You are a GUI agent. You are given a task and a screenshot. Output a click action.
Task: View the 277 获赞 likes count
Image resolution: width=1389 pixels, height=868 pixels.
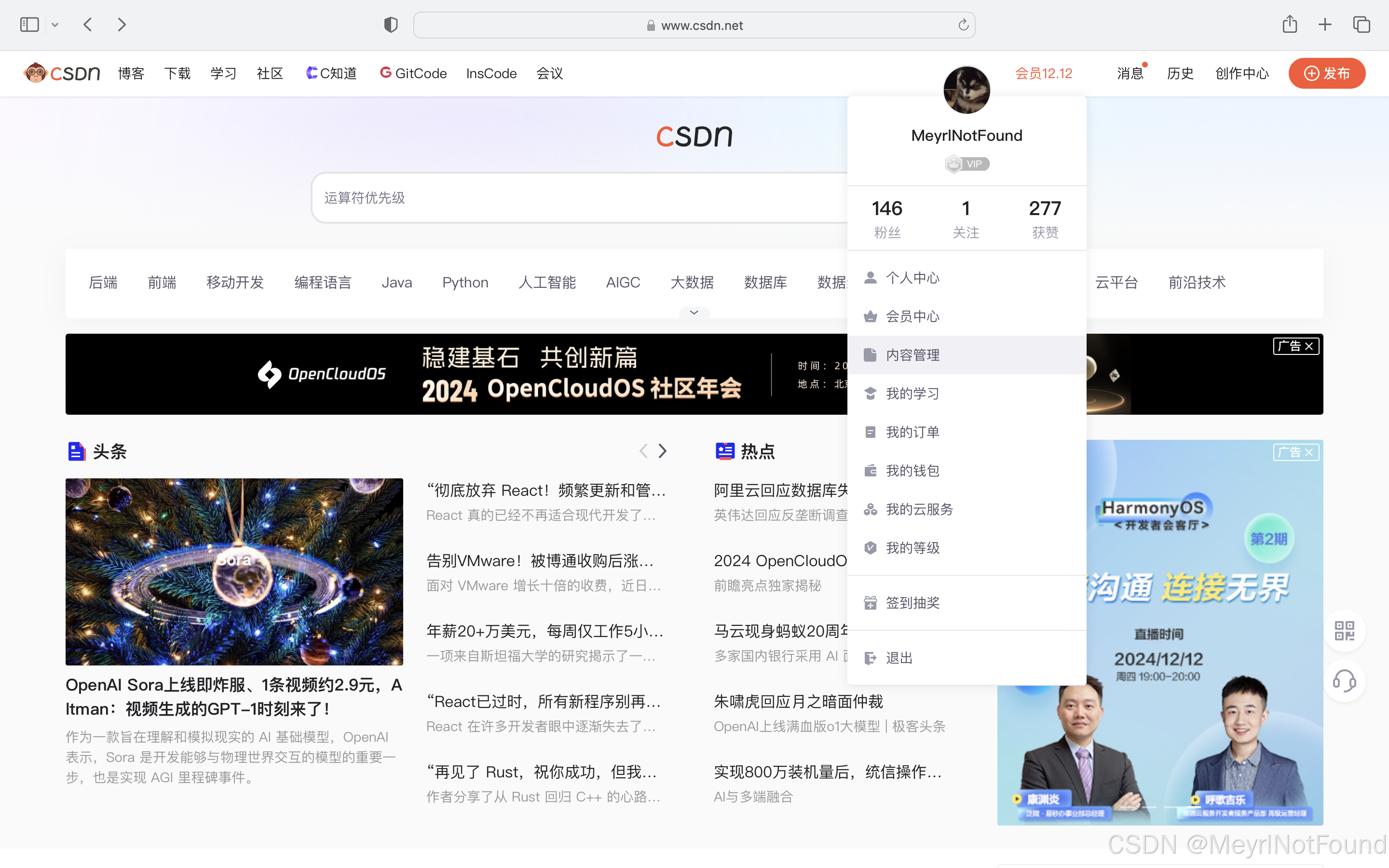pos(1045,219)
